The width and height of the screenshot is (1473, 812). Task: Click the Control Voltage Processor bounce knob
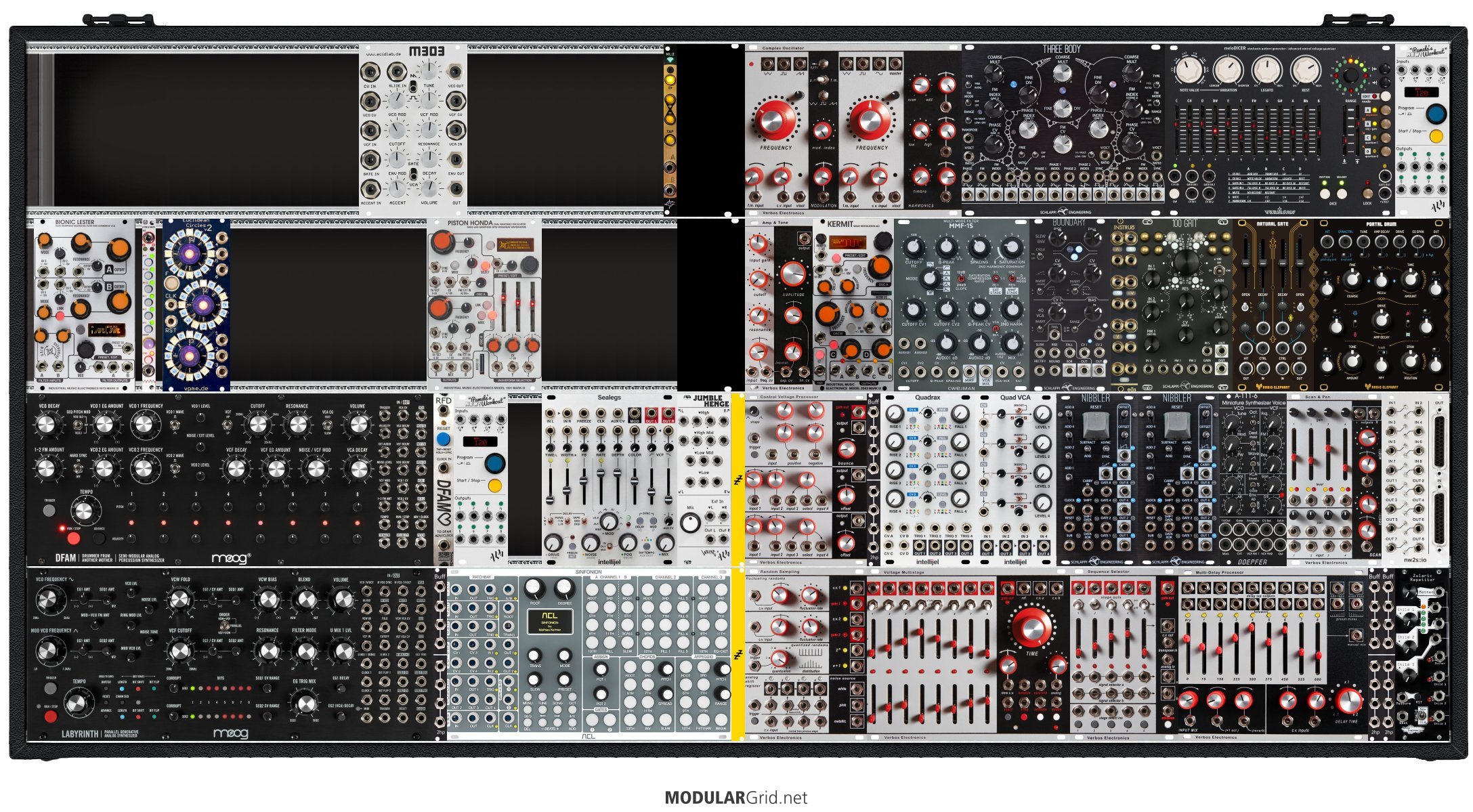coord(845,450)
